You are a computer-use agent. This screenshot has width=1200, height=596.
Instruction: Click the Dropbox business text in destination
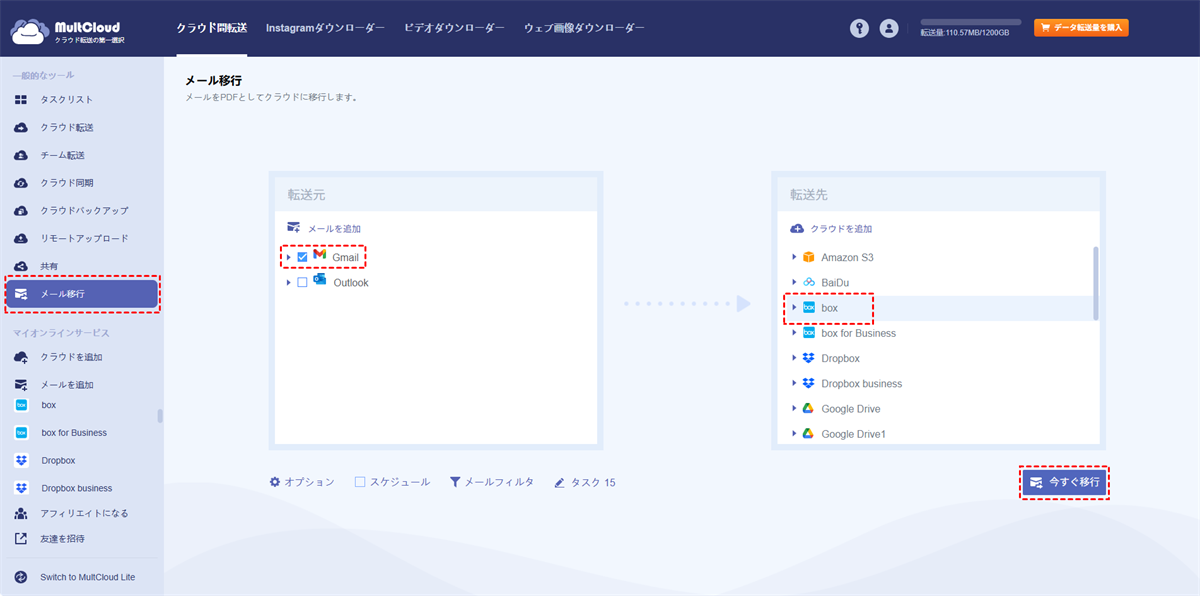click(862, 384)
